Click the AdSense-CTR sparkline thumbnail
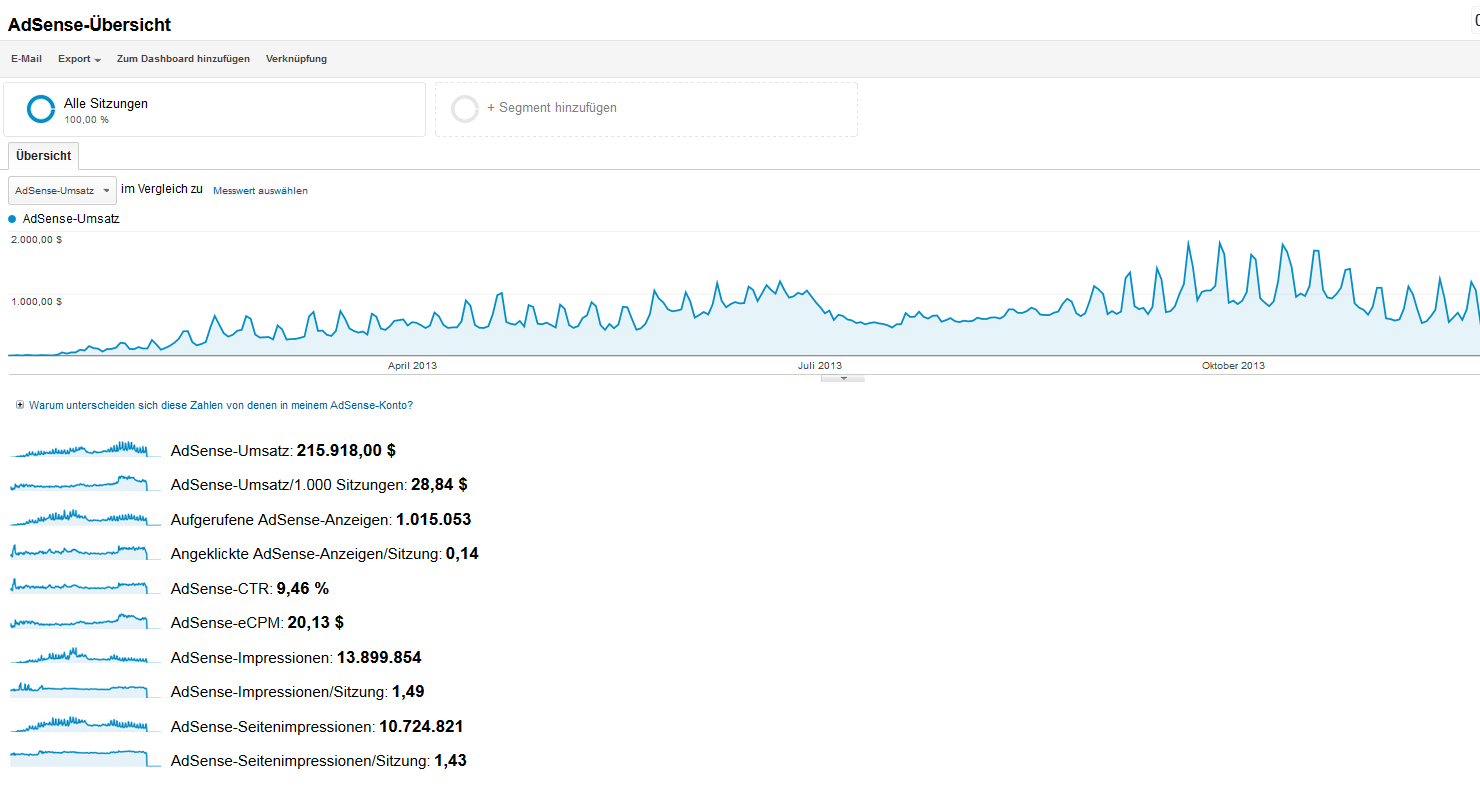The image size is (1480, 794). 85,587
